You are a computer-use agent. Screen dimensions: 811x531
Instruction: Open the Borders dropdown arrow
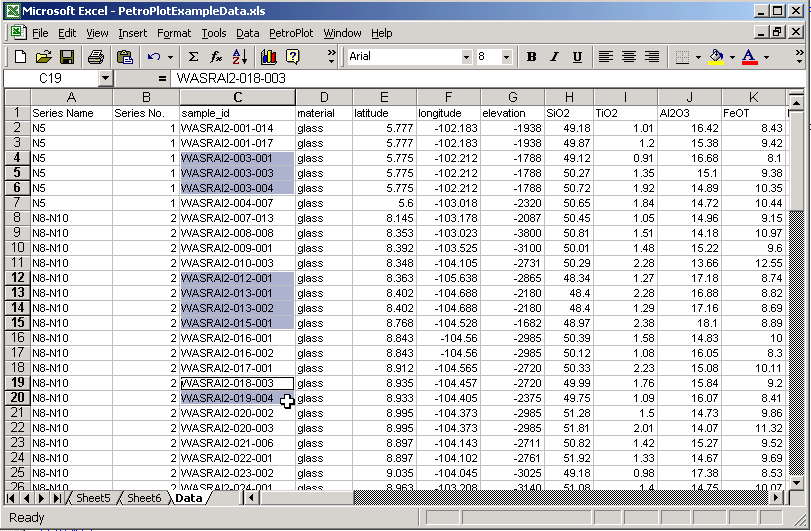(x=698, y=57)
